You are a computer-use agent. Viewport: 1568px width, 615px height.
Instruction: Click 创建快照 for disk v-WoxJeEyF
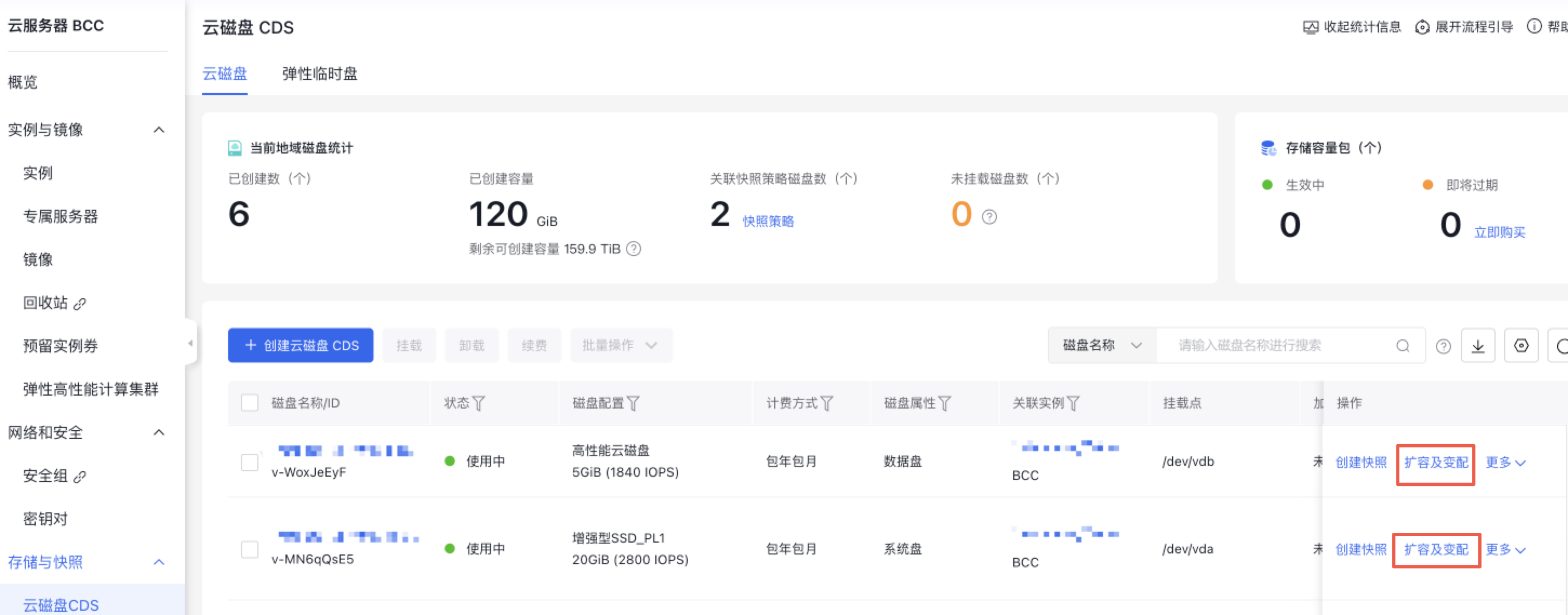coord(1361,463)
